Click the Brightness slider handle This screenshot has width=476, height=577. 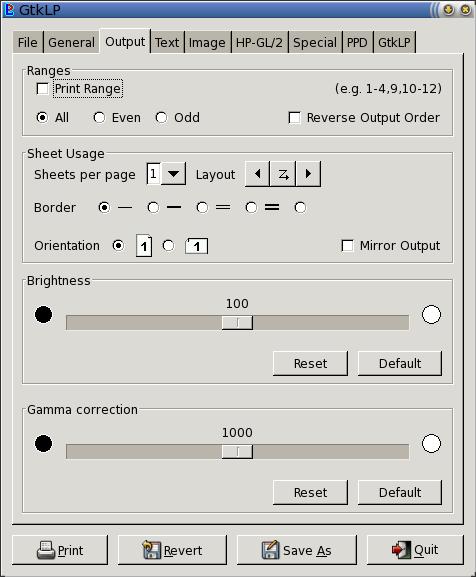pyautogui.click(x=237, y=323)
